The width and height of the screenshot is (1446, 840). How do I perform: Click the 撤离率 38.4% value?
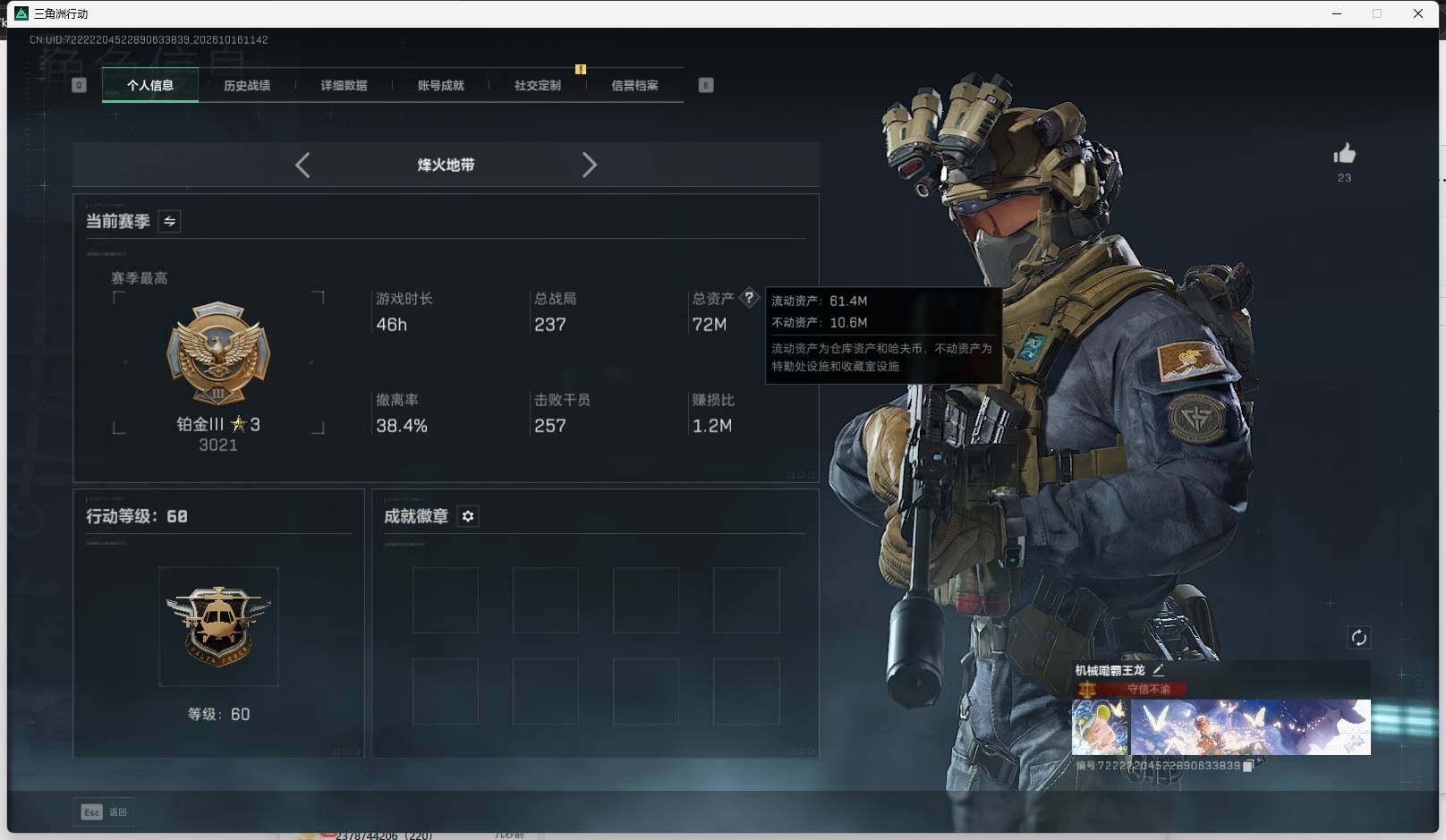402,426
